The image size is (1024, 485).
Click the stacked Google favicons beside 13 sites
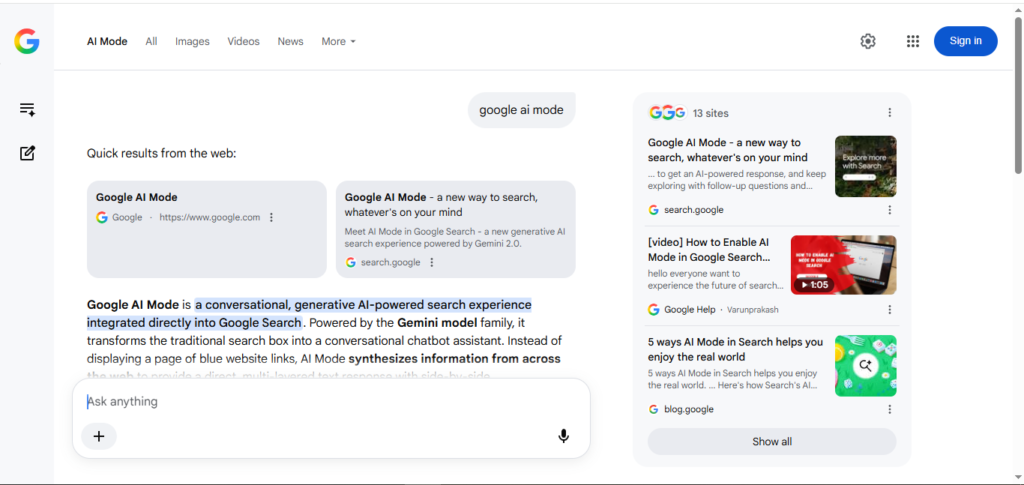coord(667,113)
